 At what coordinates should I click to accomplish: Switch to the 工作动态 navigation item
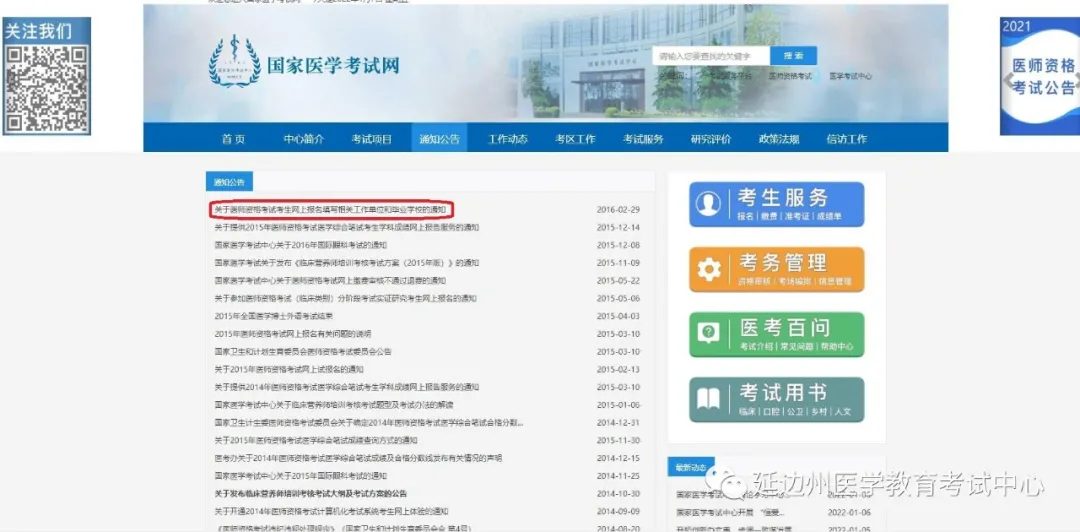tap(507, 139)
